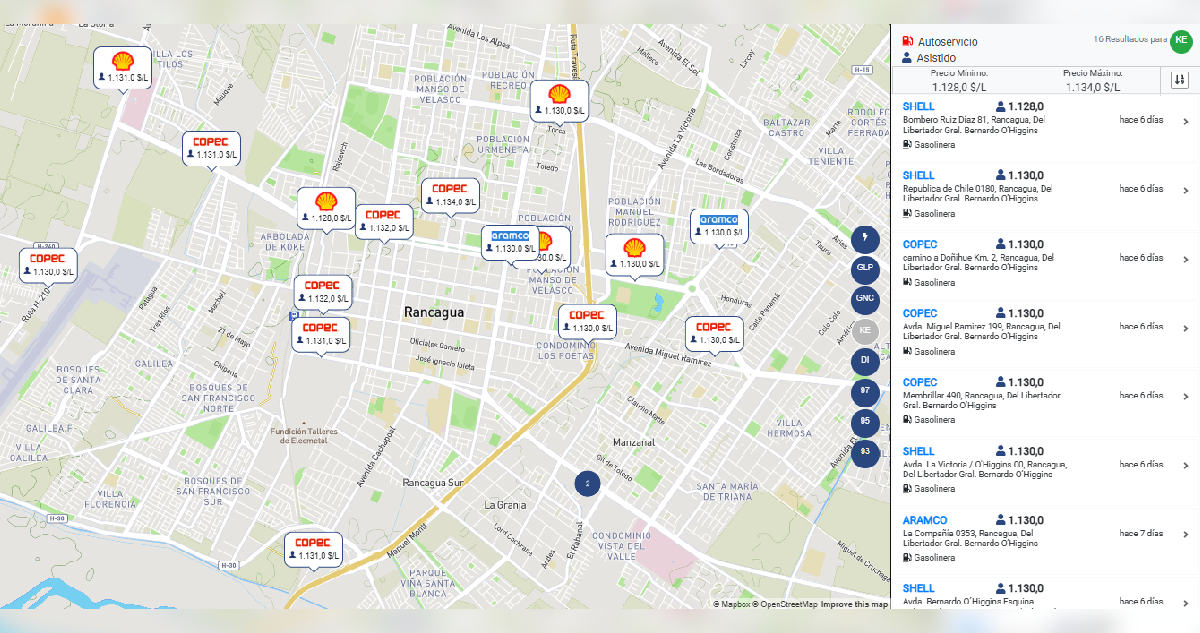The width and height of the screenshot is (1200, 633).
Task: Click the Shell Republica de Chile 0180 entry
Action: pos(1030,190)
